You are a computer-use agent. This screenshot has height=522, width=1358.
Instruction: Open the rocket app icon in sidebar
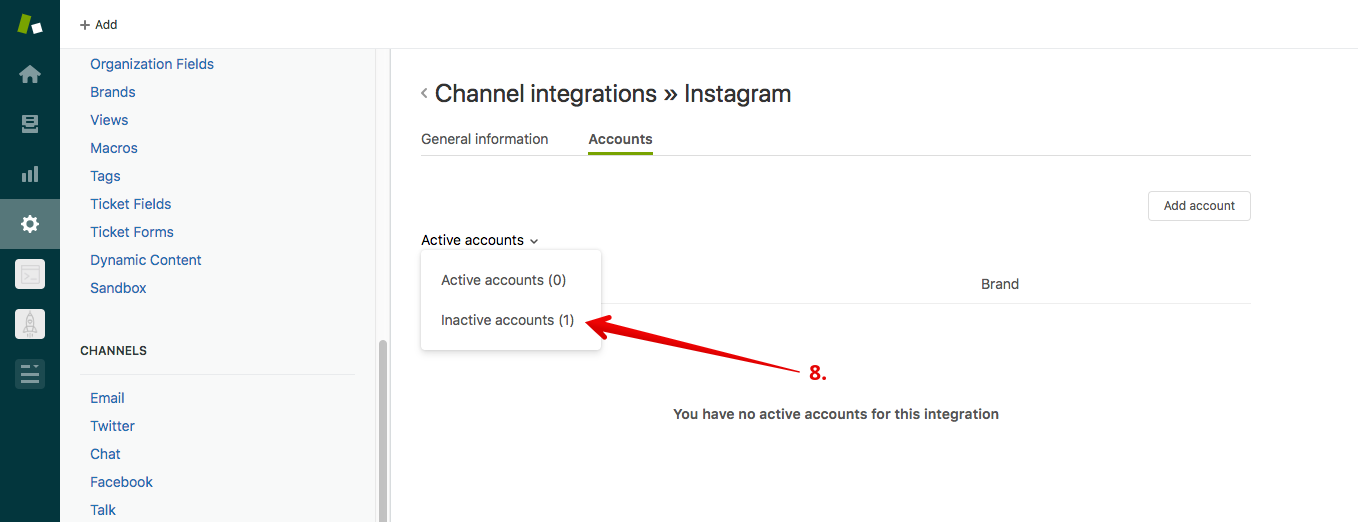coord(30,324)
